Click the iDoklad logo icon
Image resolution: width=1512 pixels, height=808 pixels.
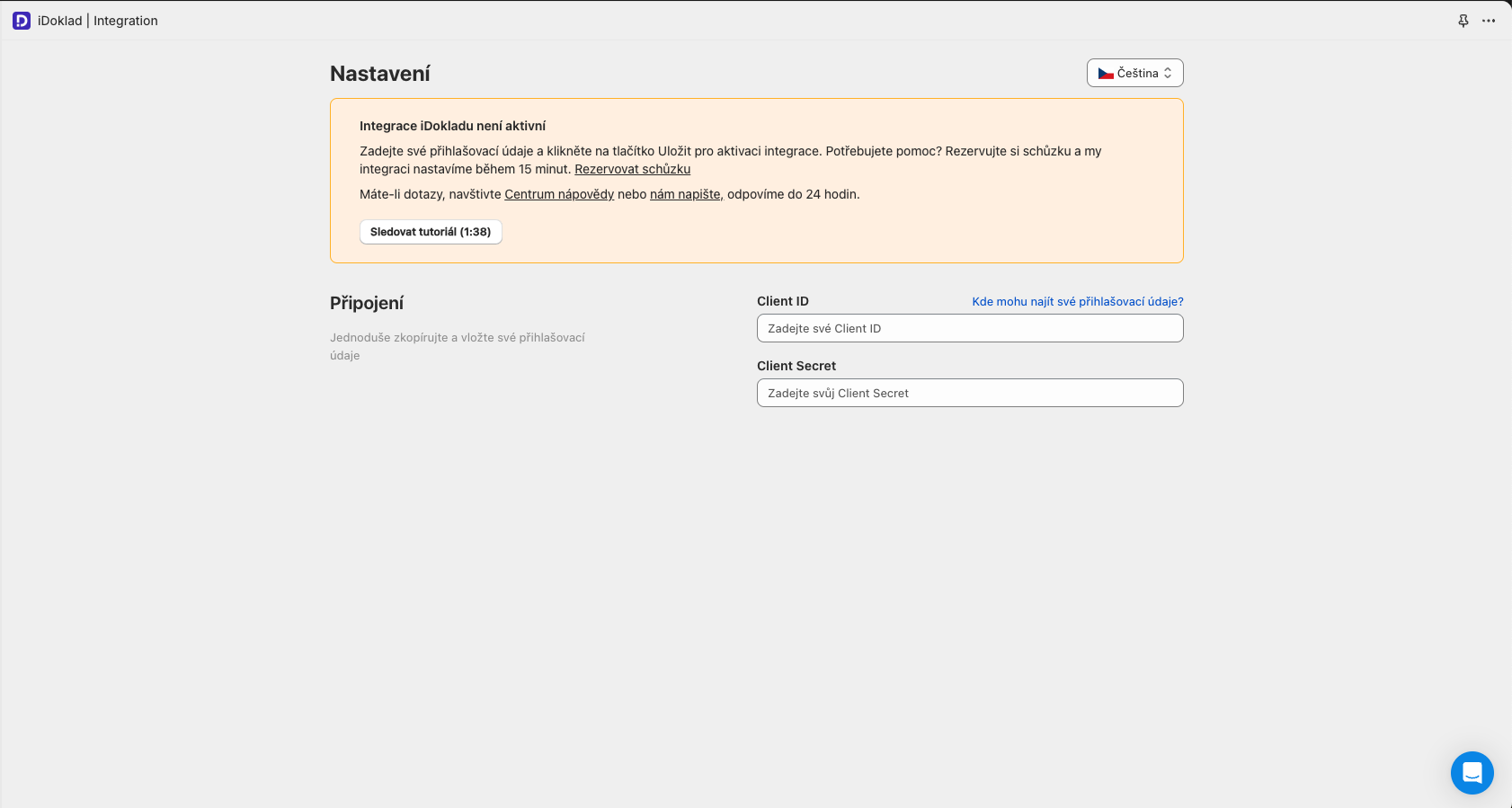(22, 21)
